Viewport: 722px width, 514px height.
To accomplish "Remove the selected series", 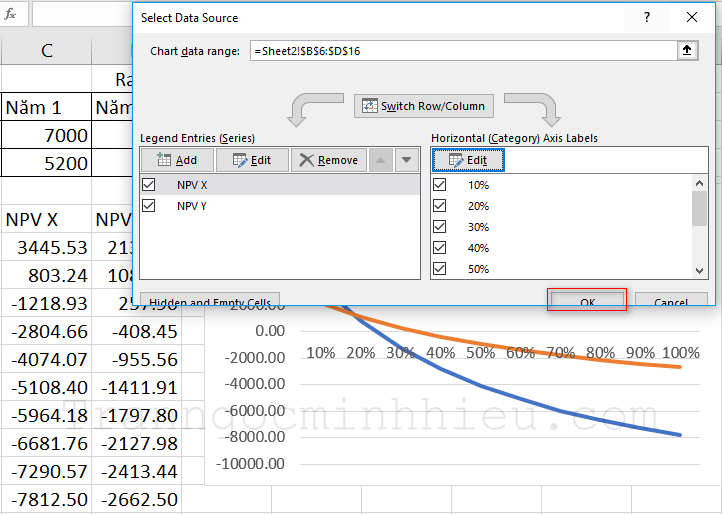I will tap(328, 160).
